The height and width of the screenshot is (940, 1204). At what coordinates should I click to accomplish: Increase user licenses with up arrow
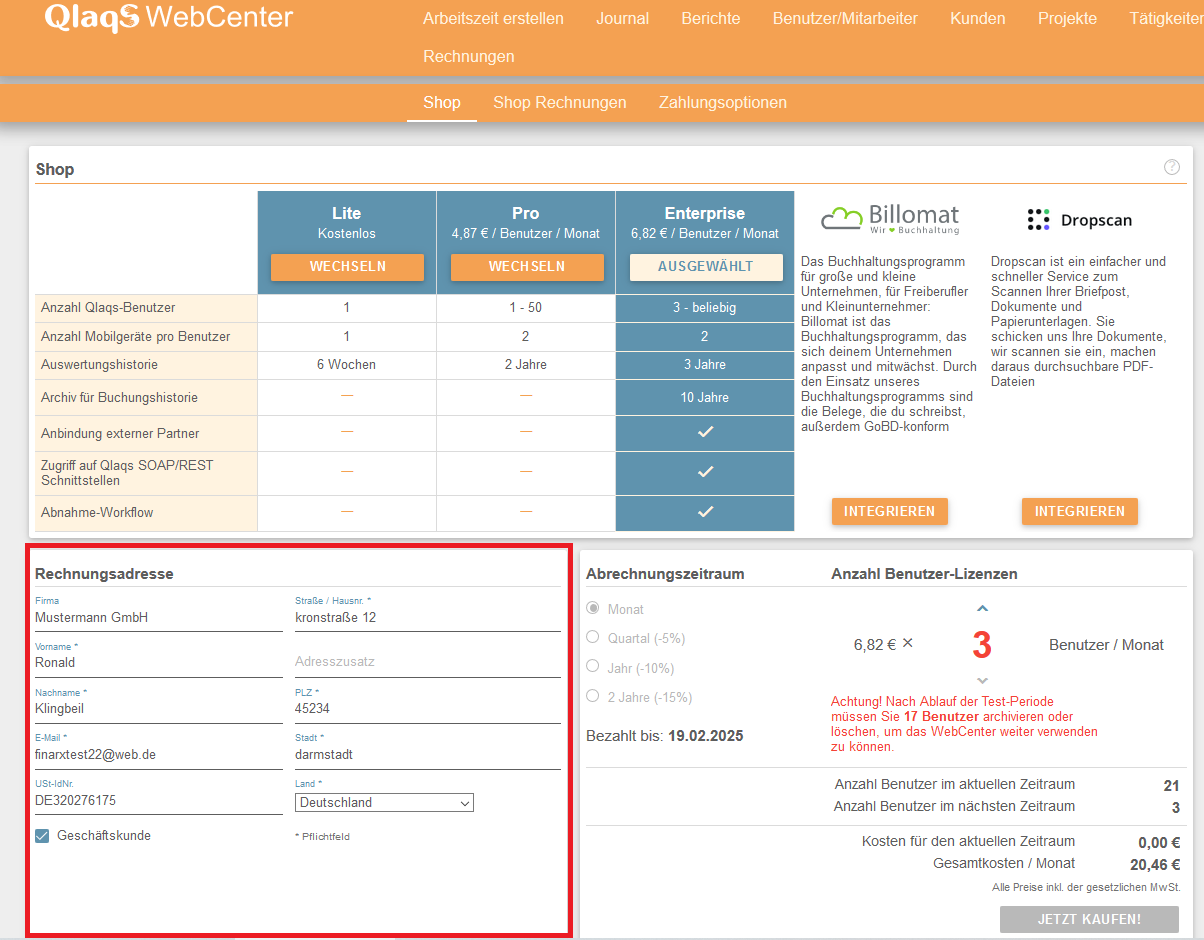(982, 609)
